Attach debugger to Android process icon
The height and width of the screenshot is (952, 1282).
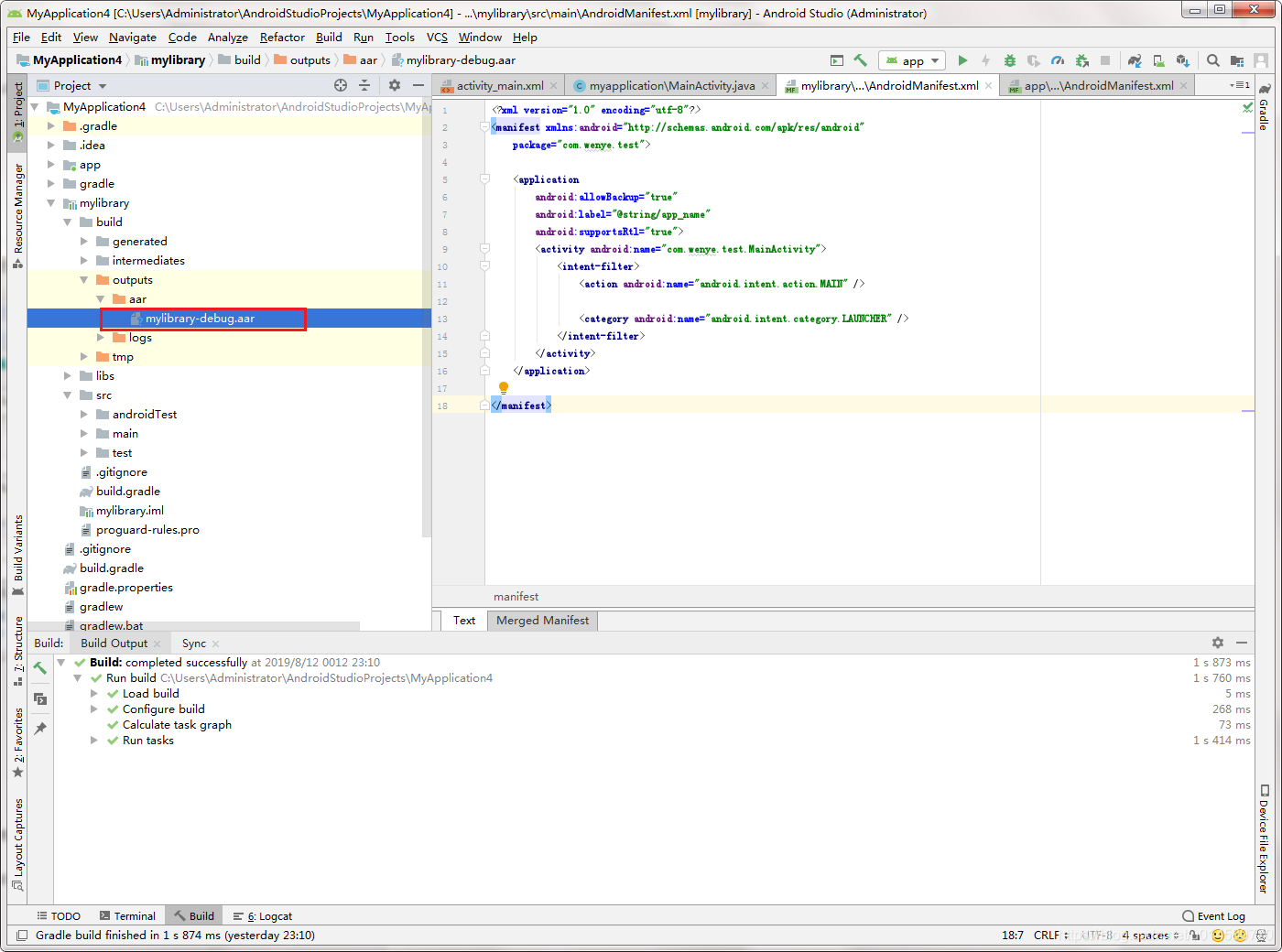1081,60
